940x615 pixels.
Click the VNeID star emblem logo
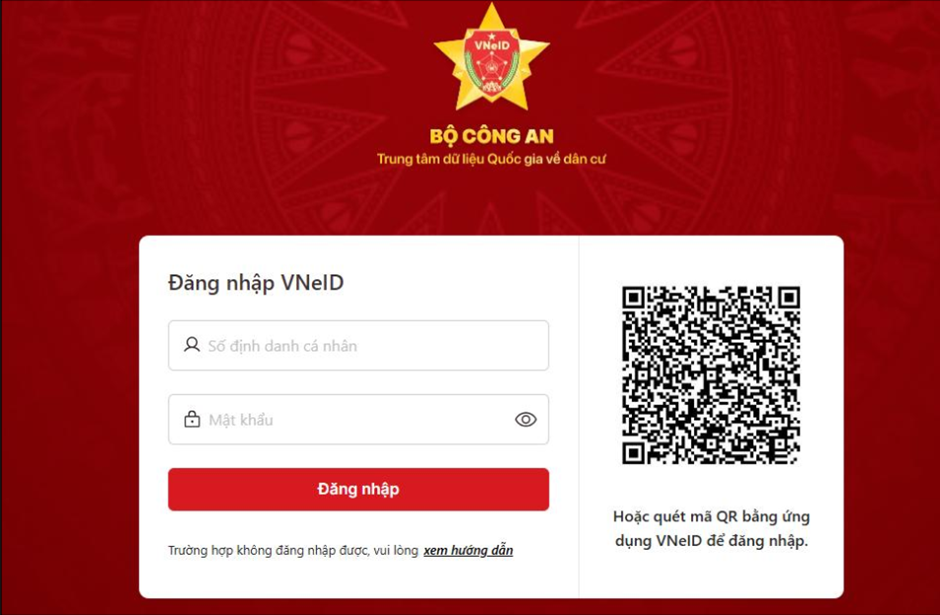tap(492, 58)
